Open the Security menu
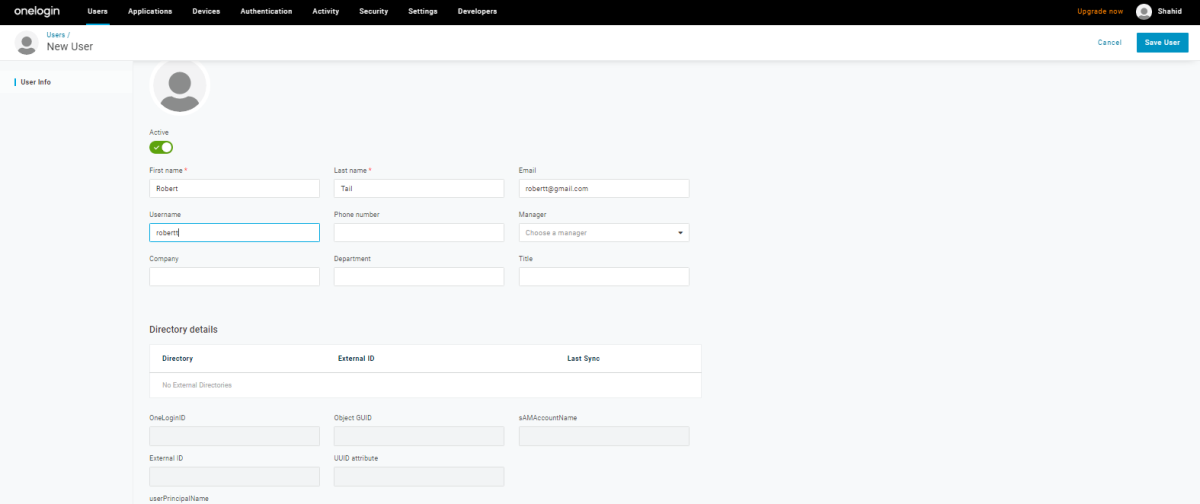Viewport: 1200px width, 504px height. (373, 12)
